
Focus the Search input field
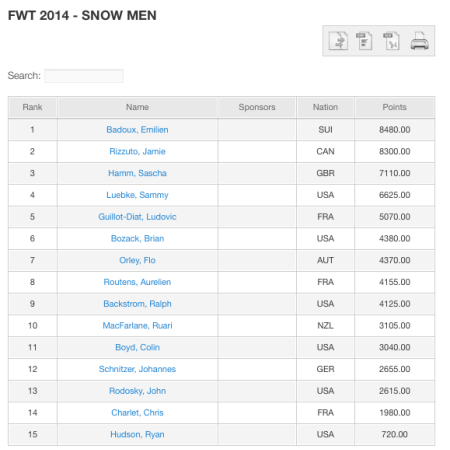(x=84, y=76)
